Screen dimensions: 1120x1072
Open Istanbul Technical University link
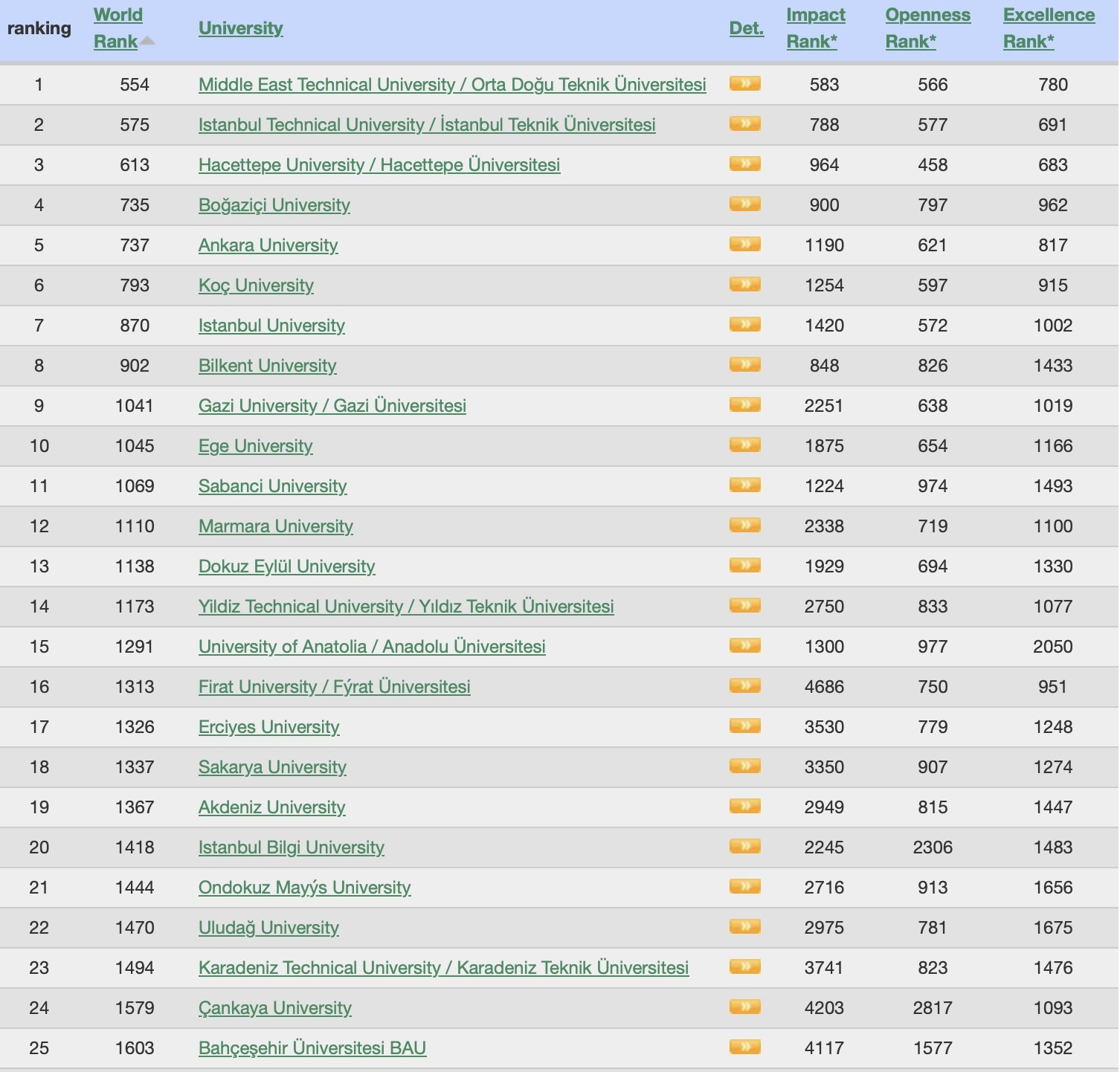(x=426, y=125)
